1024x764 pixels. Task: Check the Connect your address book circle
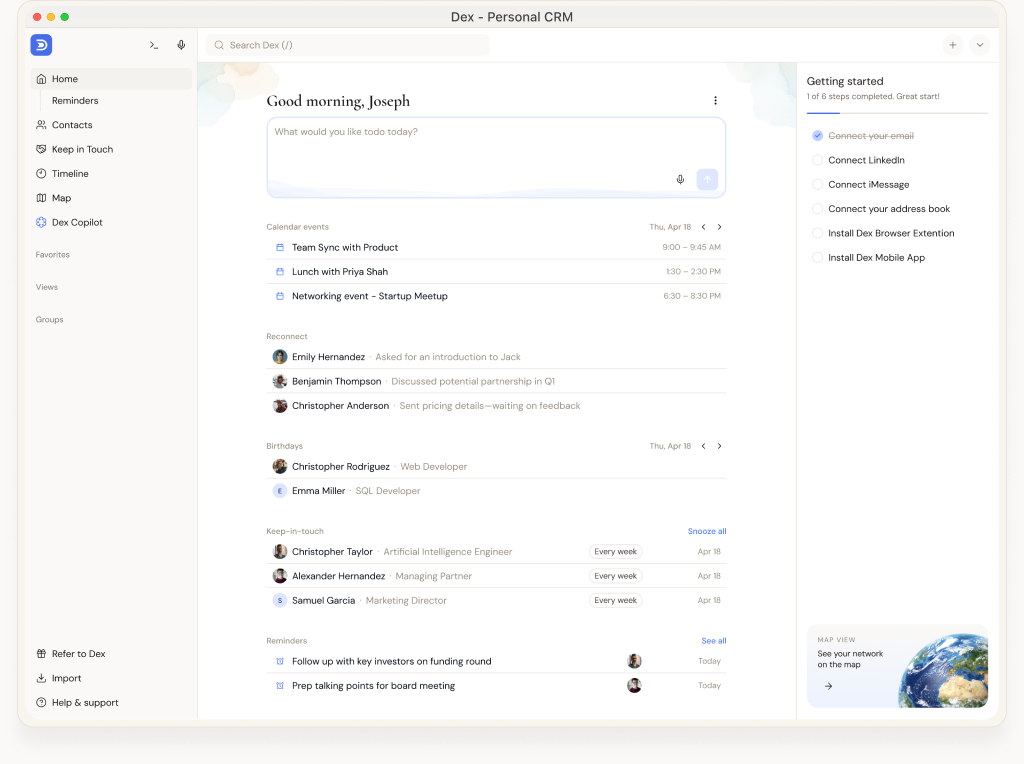(x=817, y=209)
